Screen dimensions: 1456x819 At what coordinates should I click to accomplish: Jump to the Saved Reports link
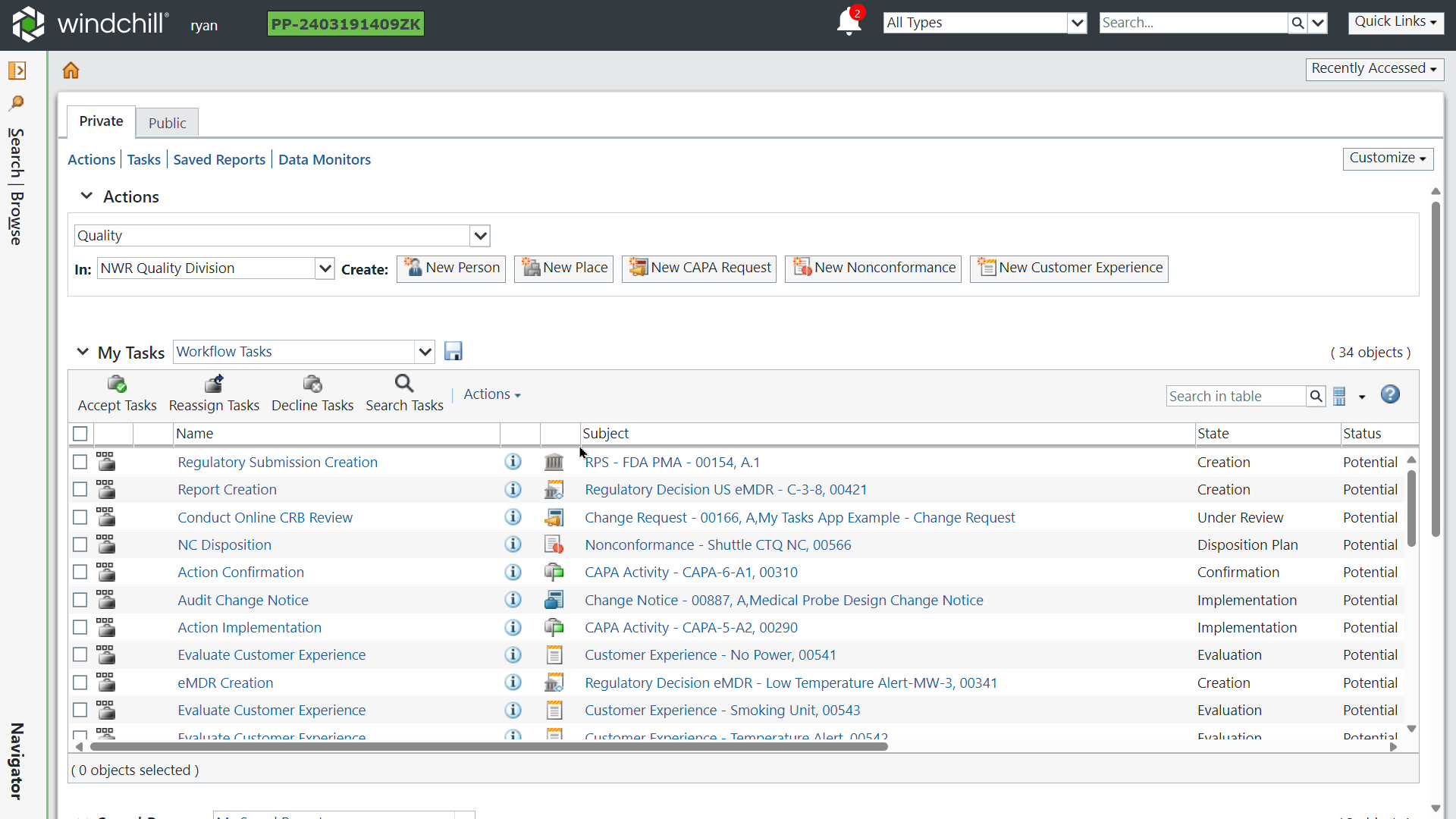pos(219,159)
